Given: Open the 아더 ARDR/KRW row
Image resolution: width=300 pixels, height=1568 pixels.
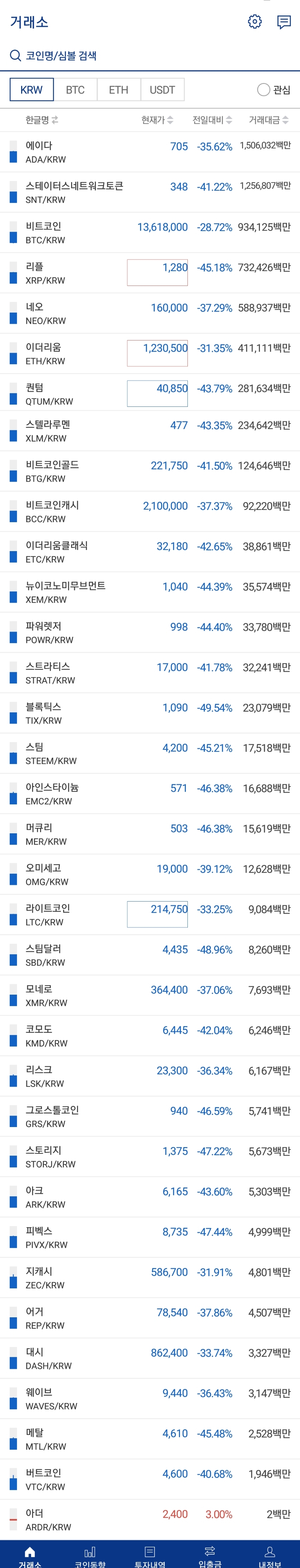Looking at the screenshot, I should click(x=150, y=1519).
